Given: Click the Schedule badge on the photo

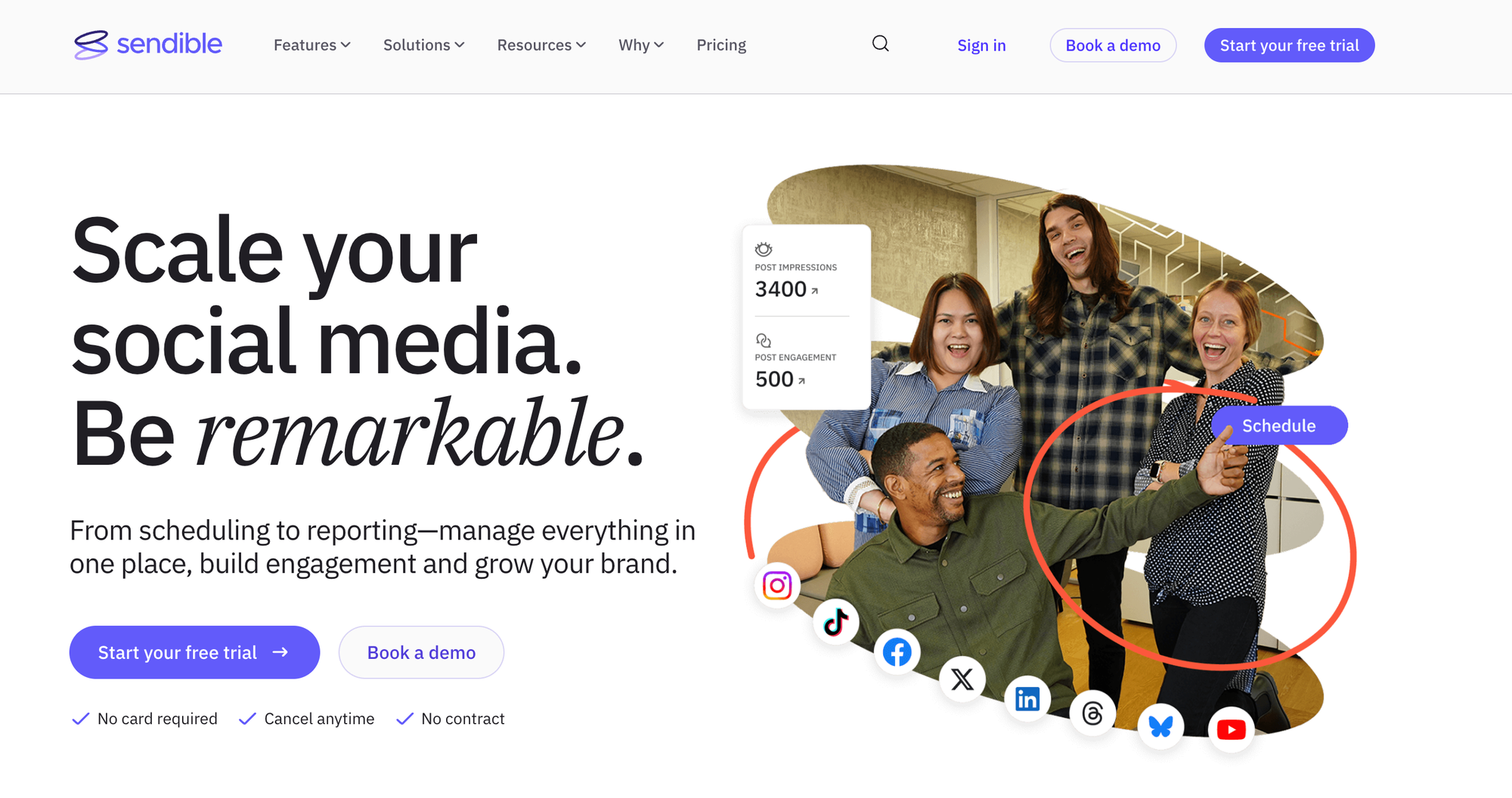Looking at the screenshot, I should [x=1279, y=425].
